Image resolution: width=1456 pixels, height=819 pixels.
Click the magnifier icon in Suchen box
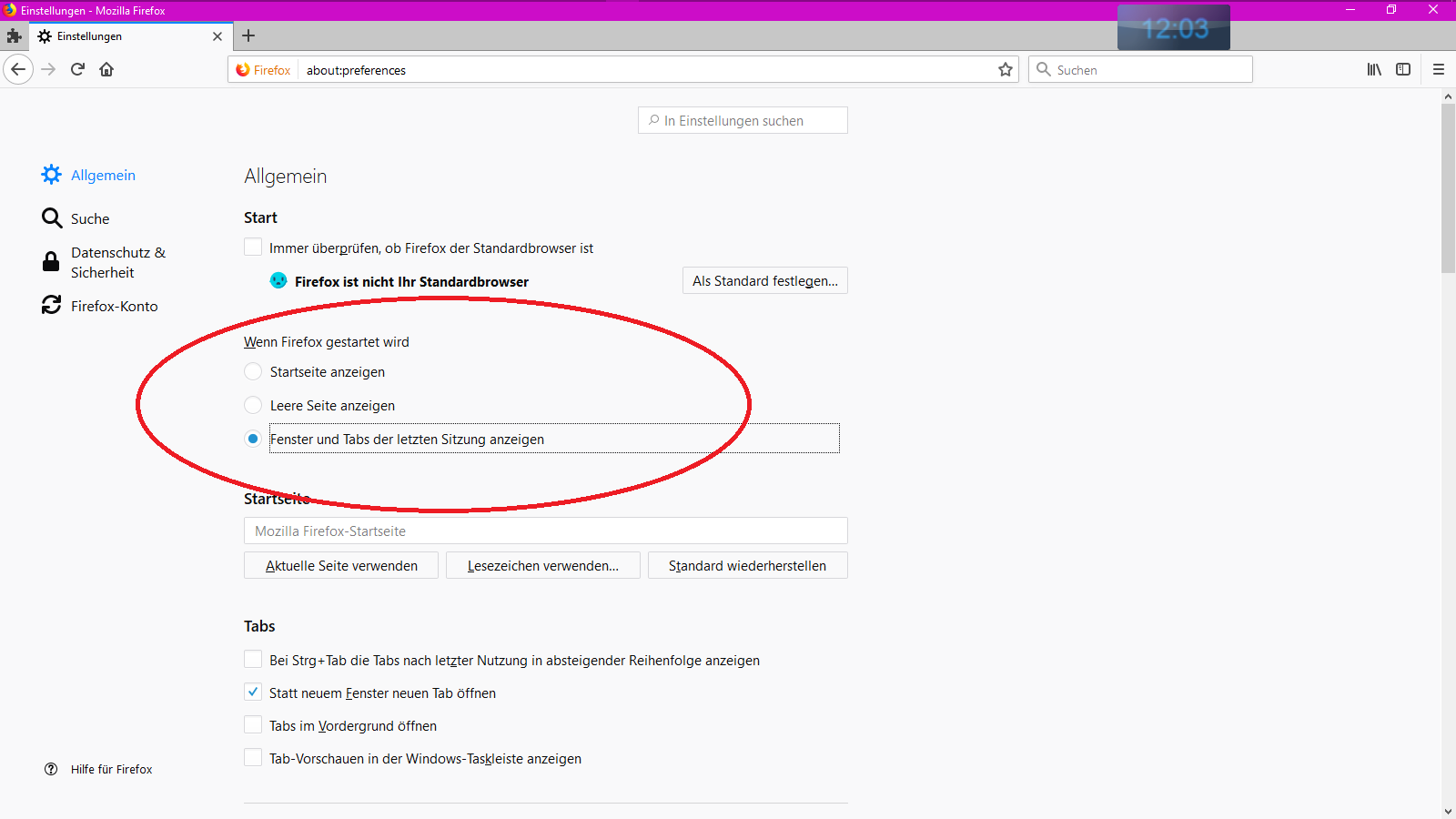1044,70
